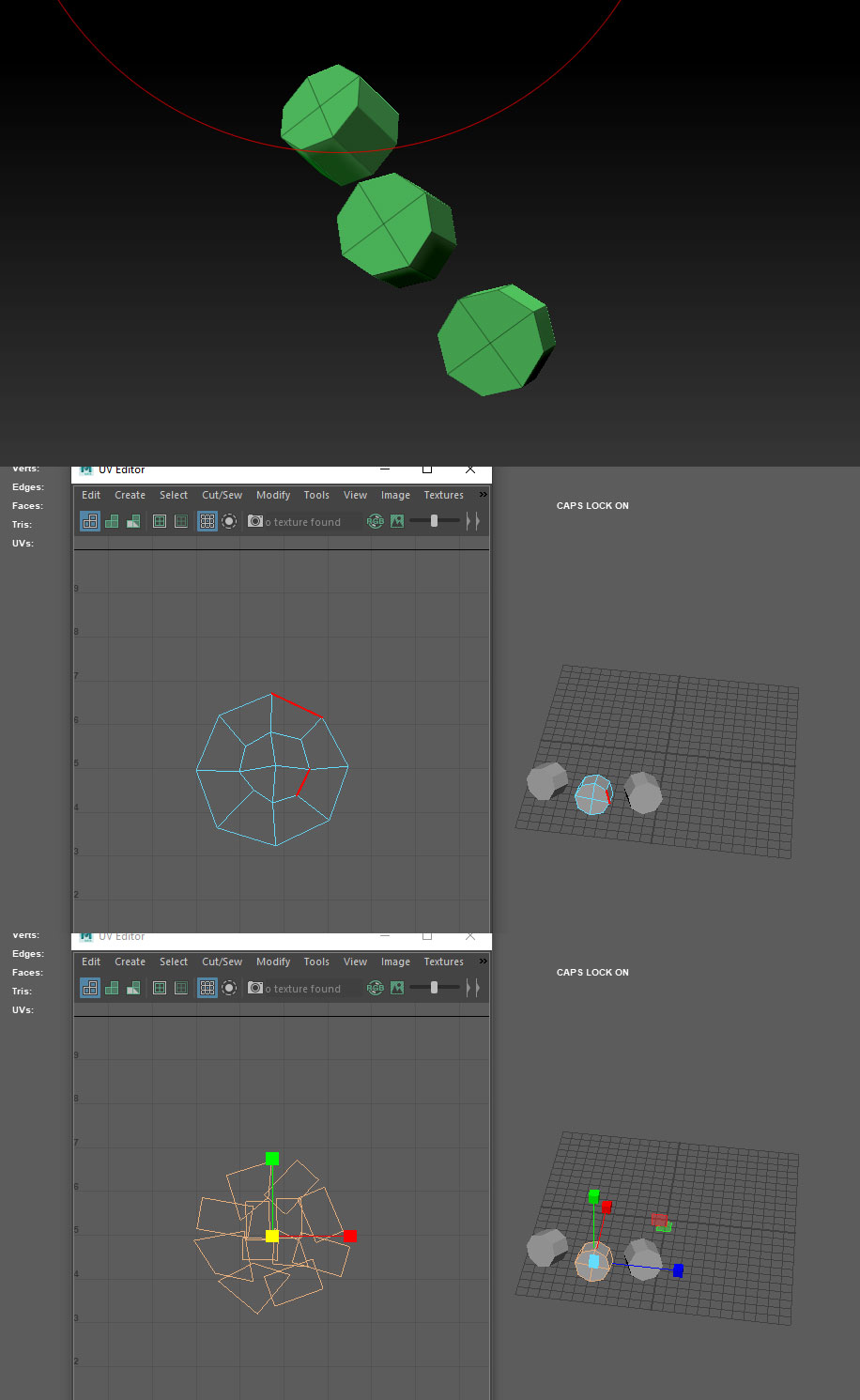This screenshot has width=860, height=1400.
Task: Toggle RGB channels display in the orange-shells UV Editor
Action: point(376,988)
